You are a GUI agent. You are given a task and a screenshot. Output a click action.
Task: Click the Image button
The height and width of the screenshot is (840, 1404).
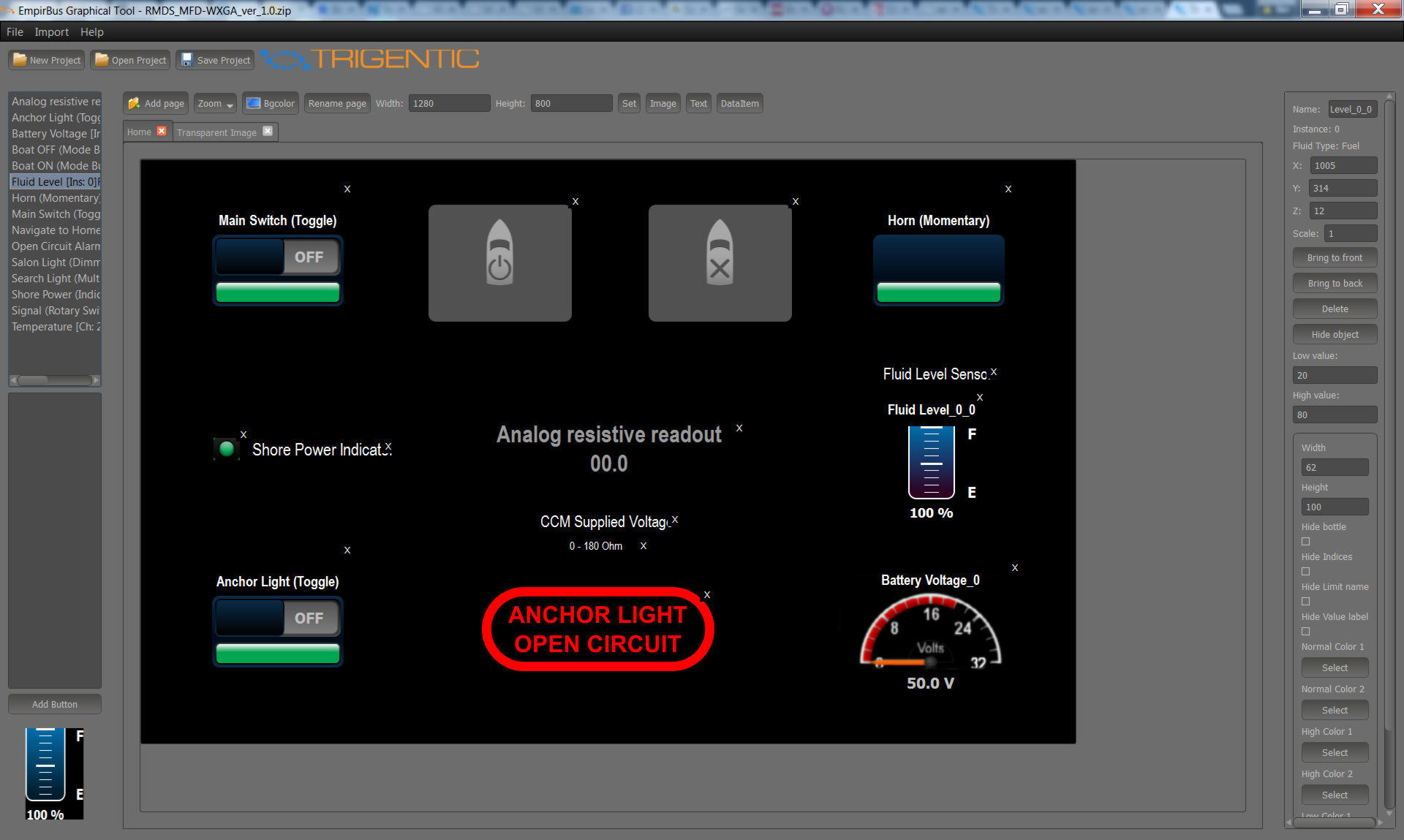tap(663, 103)
